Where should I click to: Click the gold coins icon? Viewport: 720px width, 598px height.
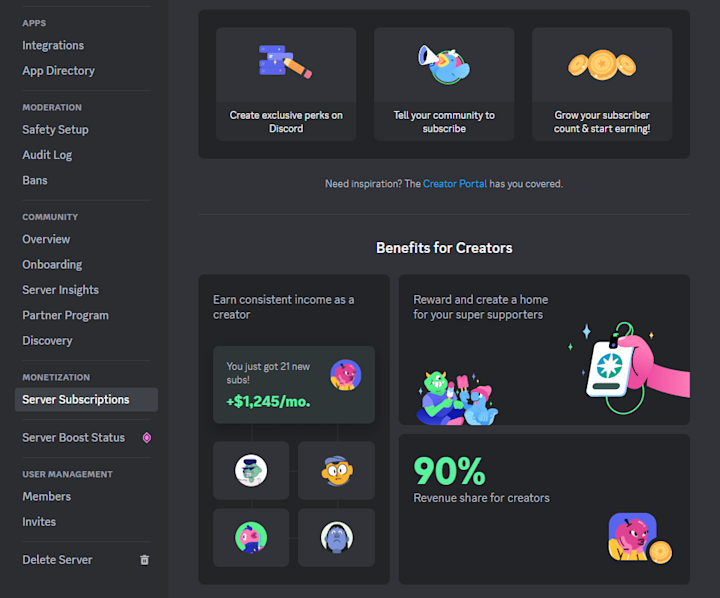click(x=602, y=65)
